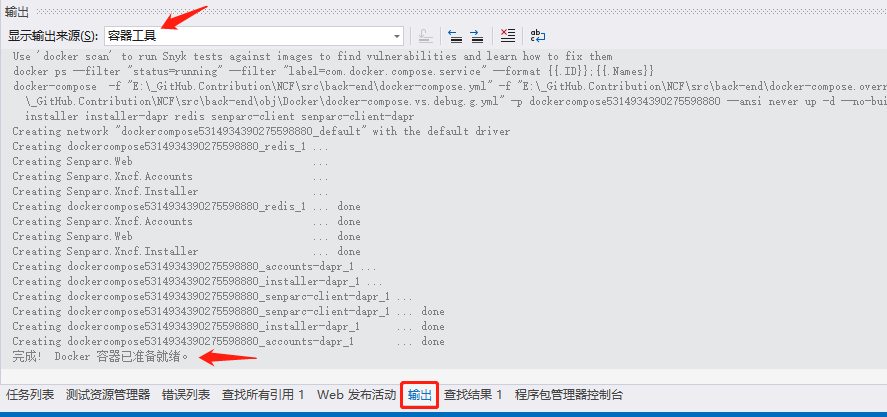887x417 pixels.
Task: Click 'Creating Senparc.Xncf.Installer ... done' line
Action: pyautogui.click(x=186, y=251)
